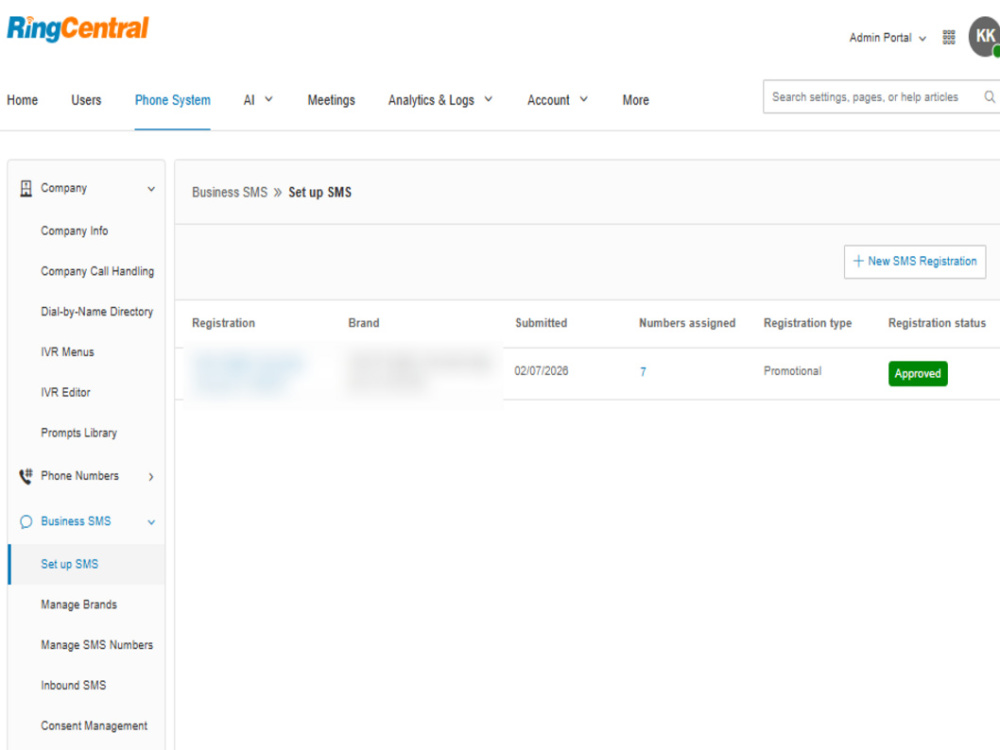Click the Submitted column header

pos(541,323)
